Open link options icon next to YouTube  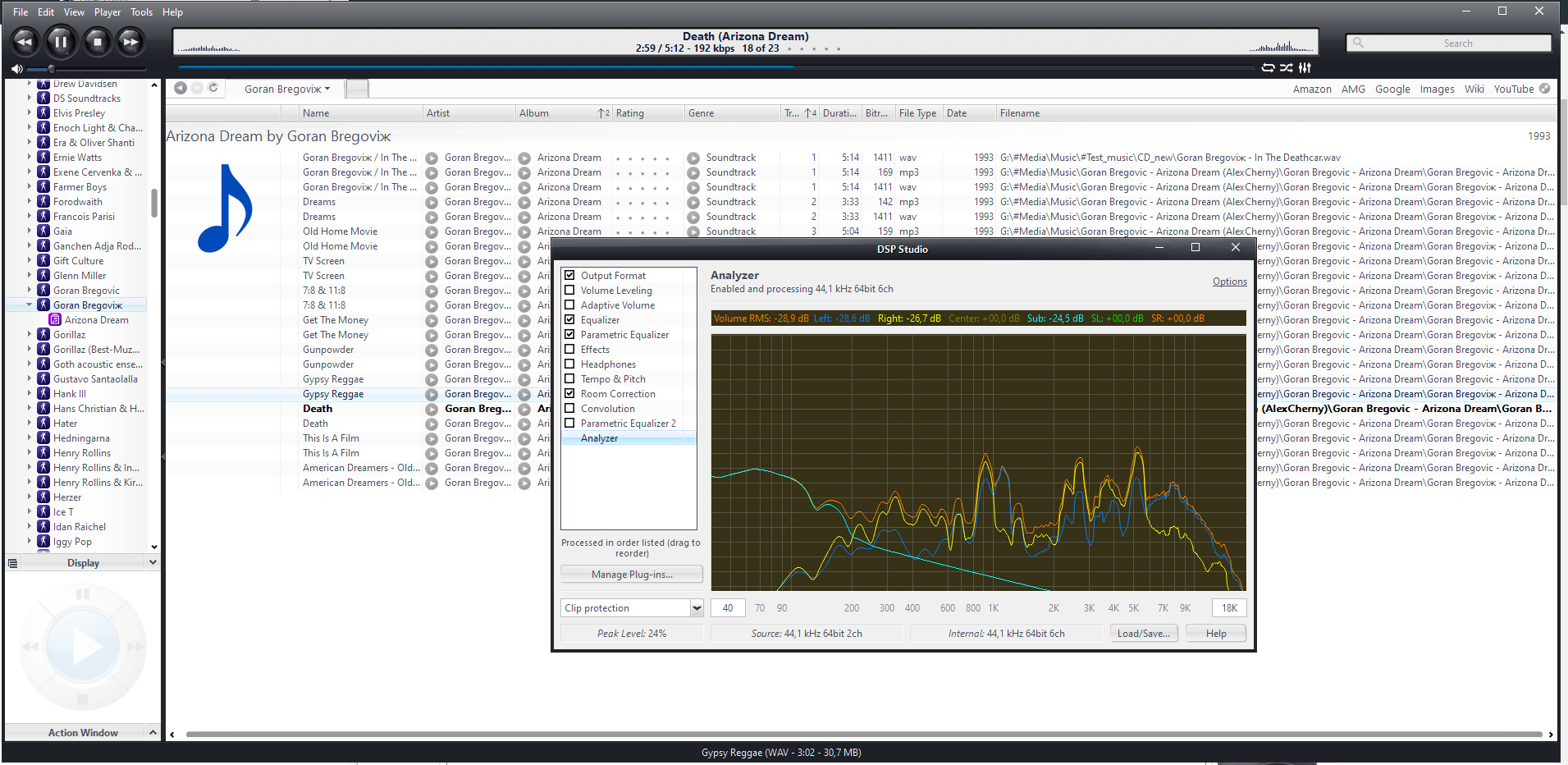click(x=1544, y=89)
